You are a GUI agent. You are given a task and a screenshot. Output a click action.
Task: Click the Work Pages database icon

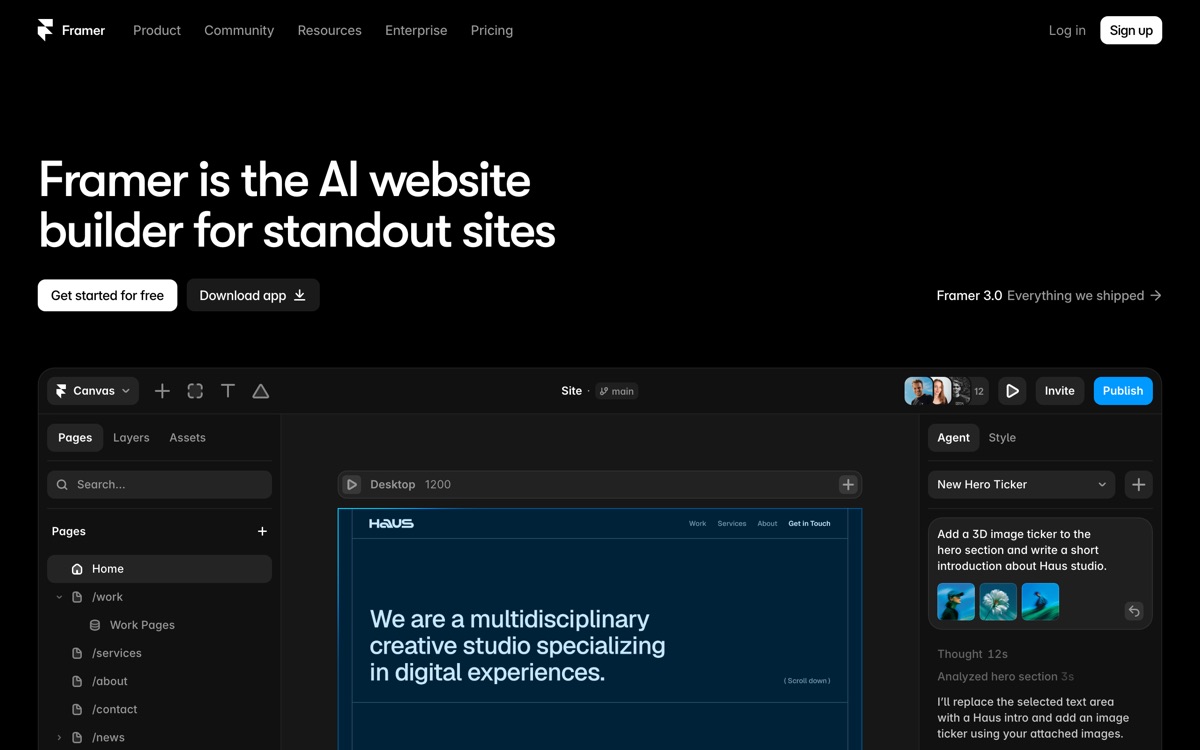pos(95,625)
